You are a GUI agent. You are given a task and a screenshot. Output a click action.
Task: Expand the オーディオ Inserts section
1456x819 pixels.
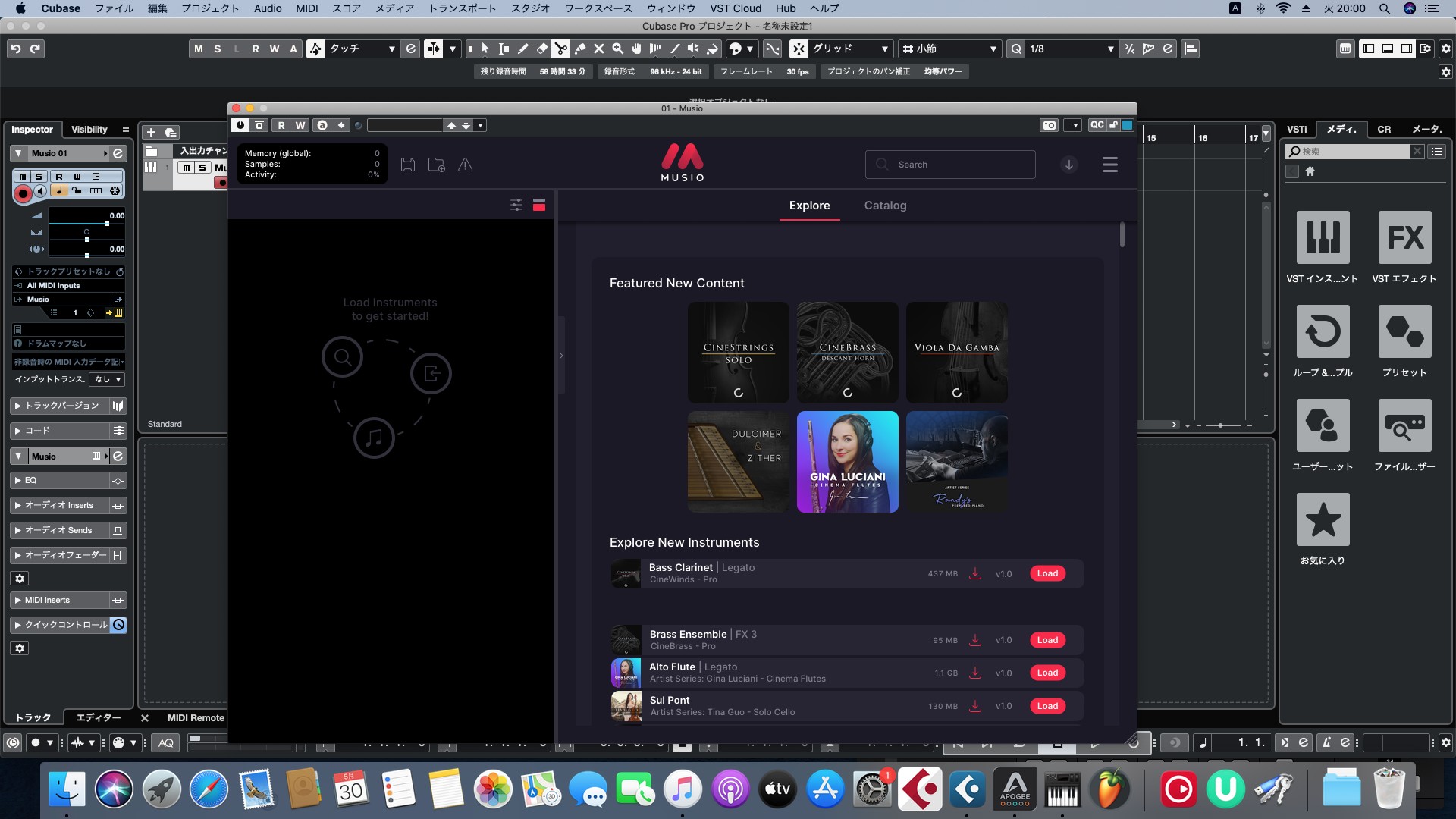61,505
